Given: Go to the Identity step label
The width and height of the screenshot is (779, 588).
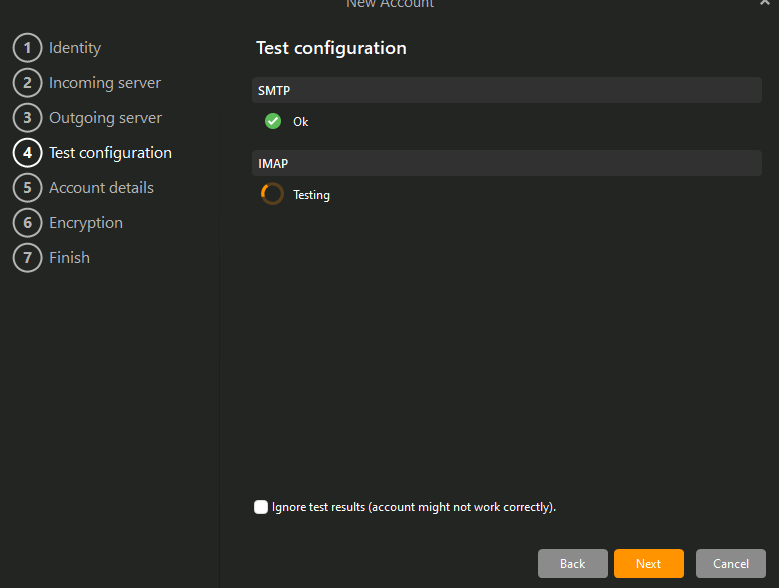Looking at the screenshot, I should click(75, 48).
